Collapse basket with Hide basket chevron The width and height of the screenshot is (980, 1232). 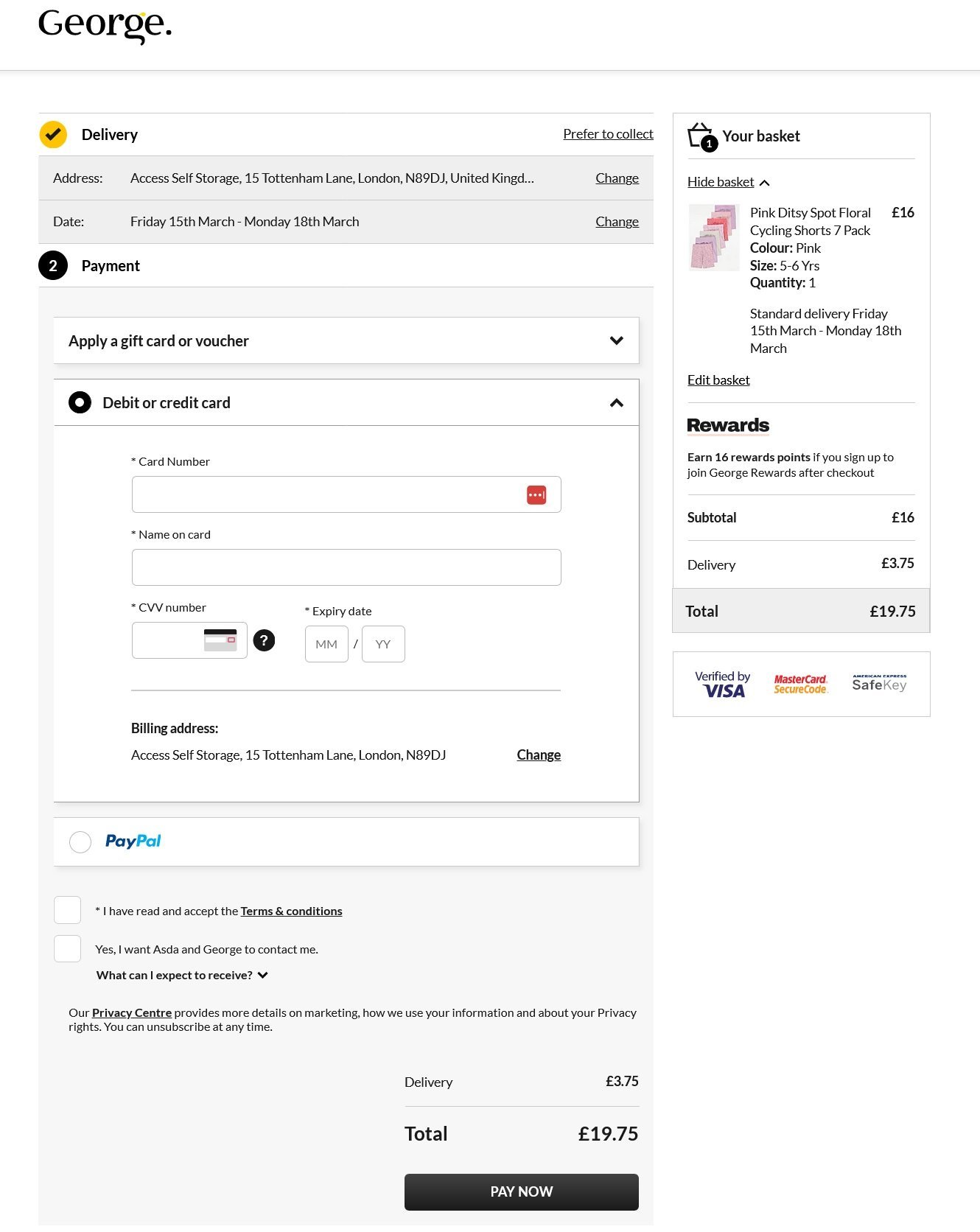pyautogui.click(x=765, y=183)
